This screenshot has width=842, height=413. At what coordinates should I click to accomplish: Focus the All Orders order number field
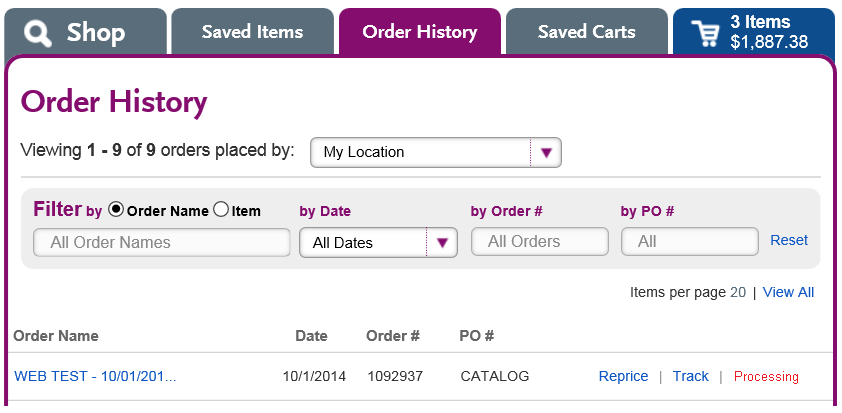pyautogui.click(x=540, y=242)
